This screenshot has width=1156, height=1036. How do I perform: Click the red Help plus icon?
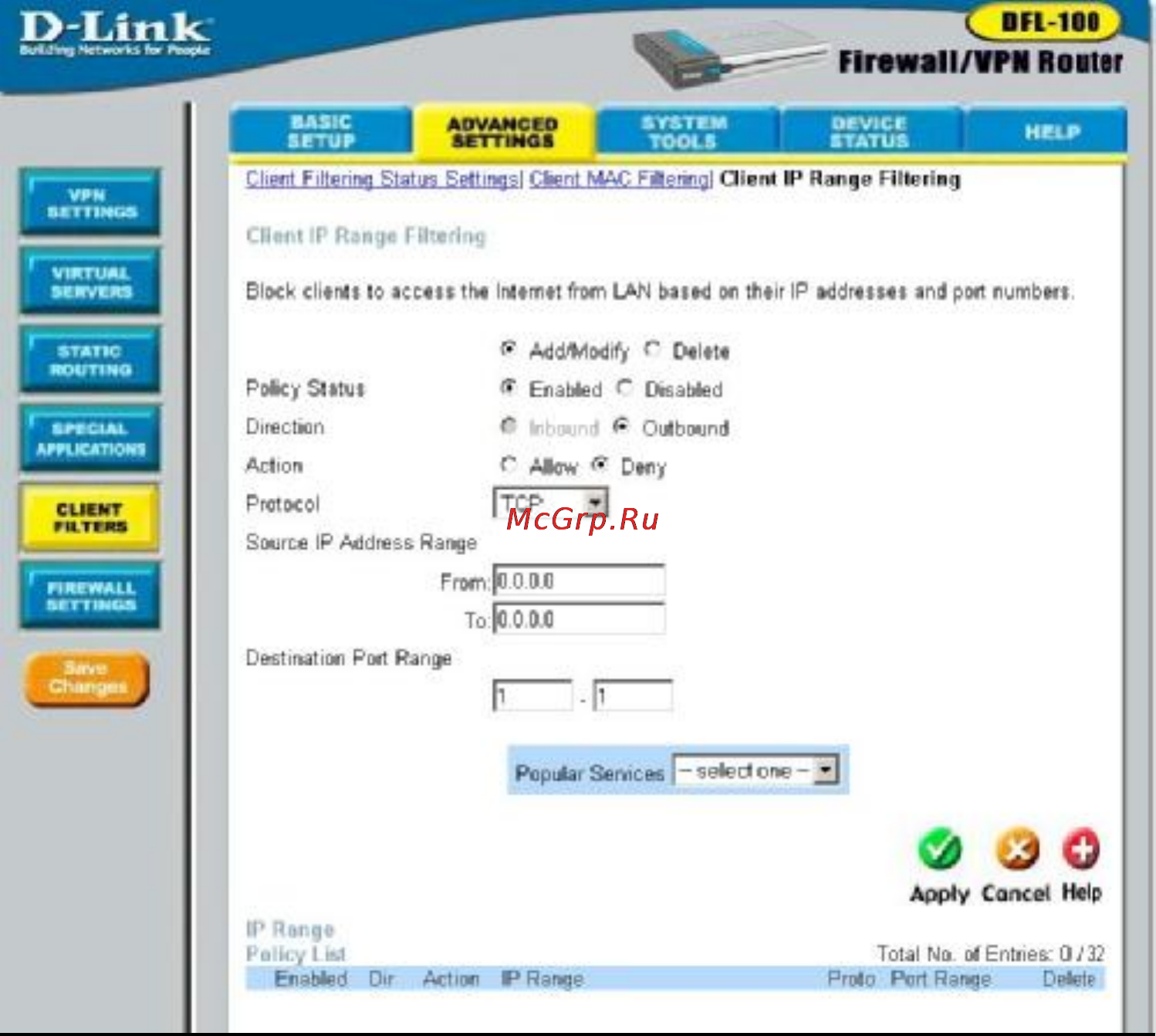[x=1081, y=849]
